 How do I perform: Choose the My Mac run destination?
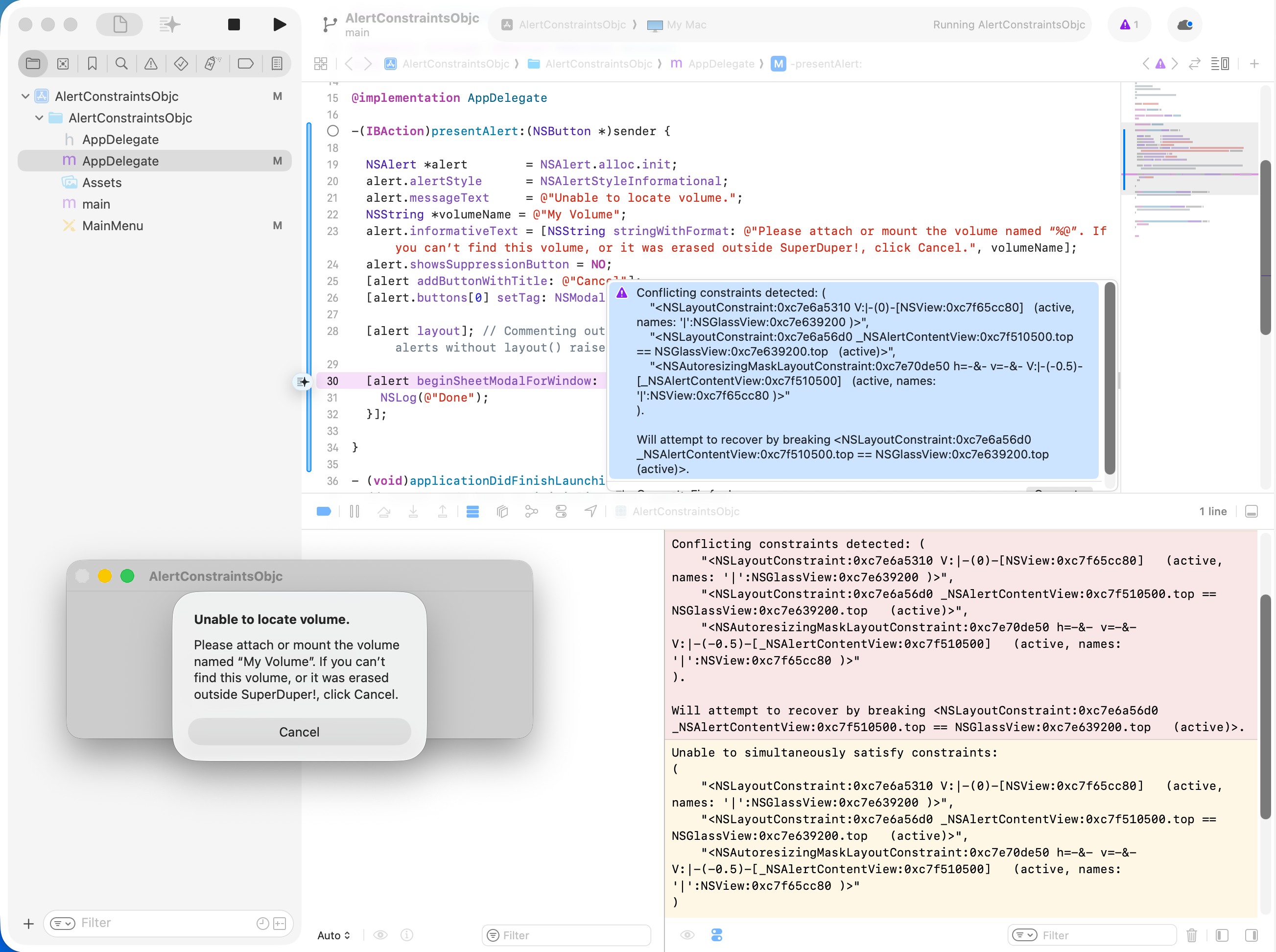677,25
